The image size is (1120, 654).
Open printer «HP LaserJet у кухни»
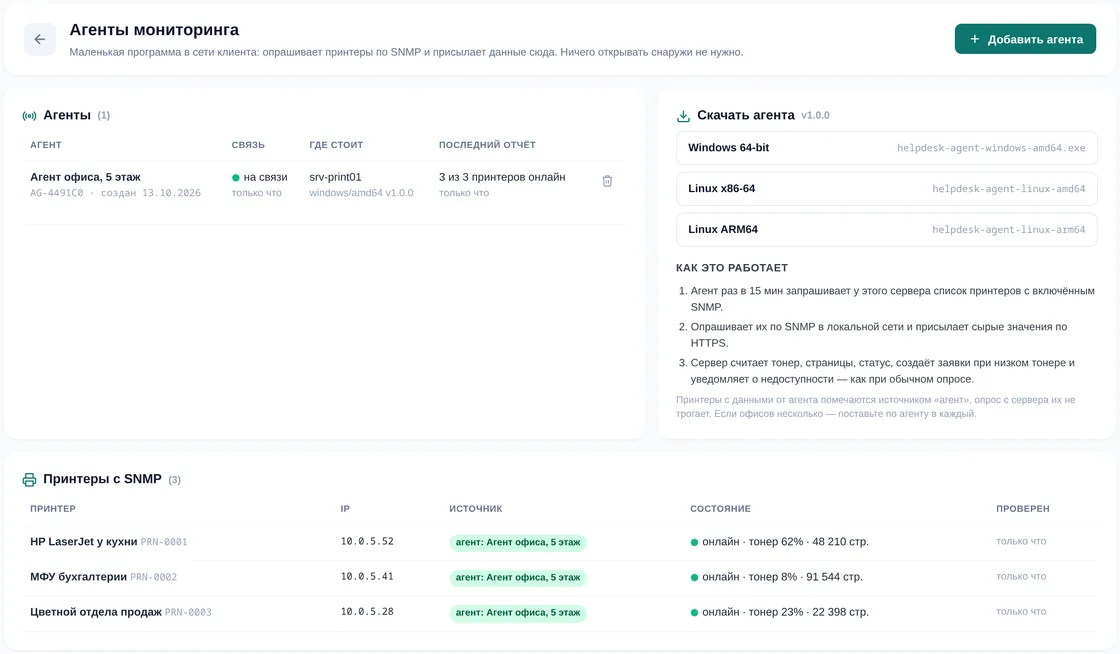pyautogui.click(x=84, y=542)
